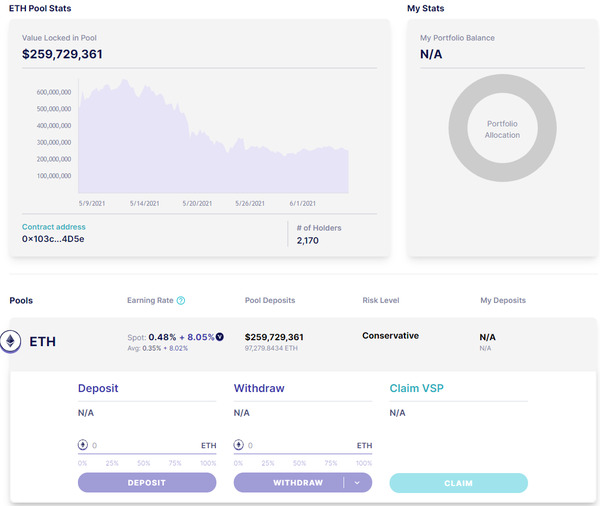Click the ETH icon in Withdraw field

pos(238,445)
